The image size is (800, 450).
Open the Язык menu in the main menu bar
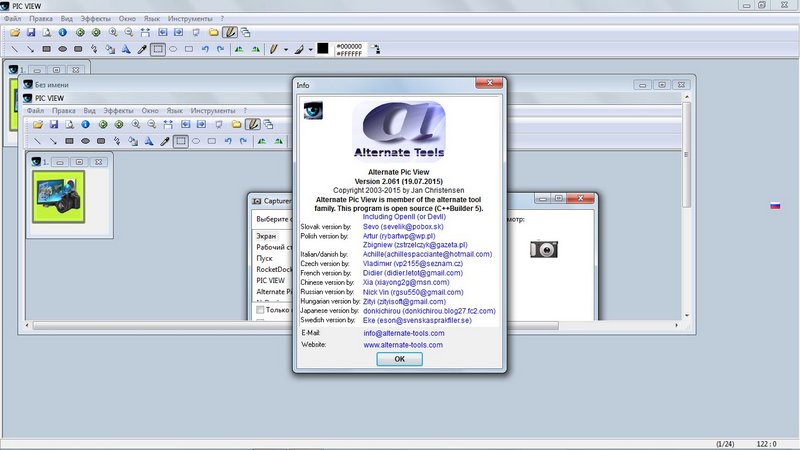[152, 18]
